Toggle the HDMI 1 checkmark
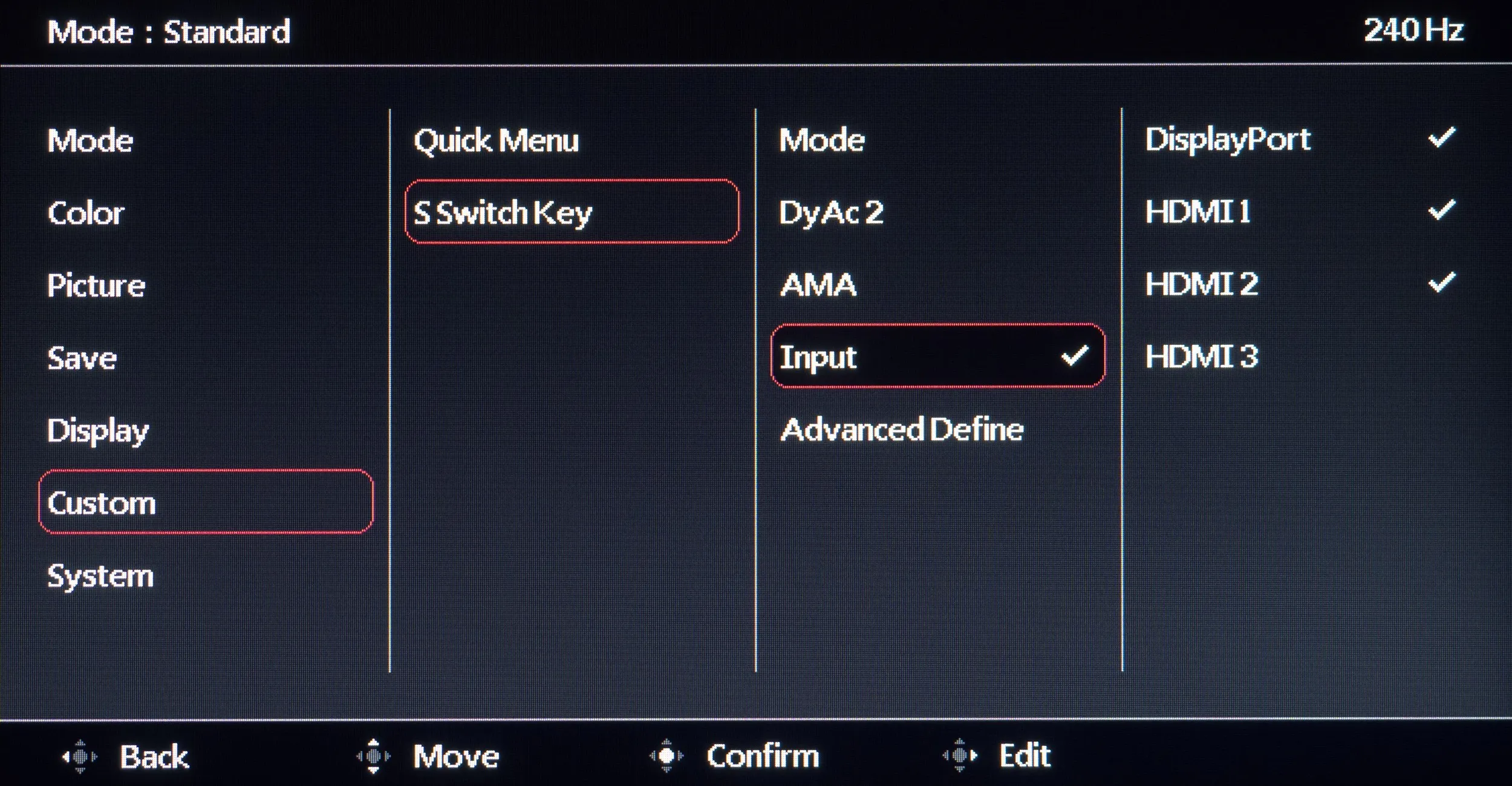Viewport: 1512px width, 786px height. coord(1441,211)
